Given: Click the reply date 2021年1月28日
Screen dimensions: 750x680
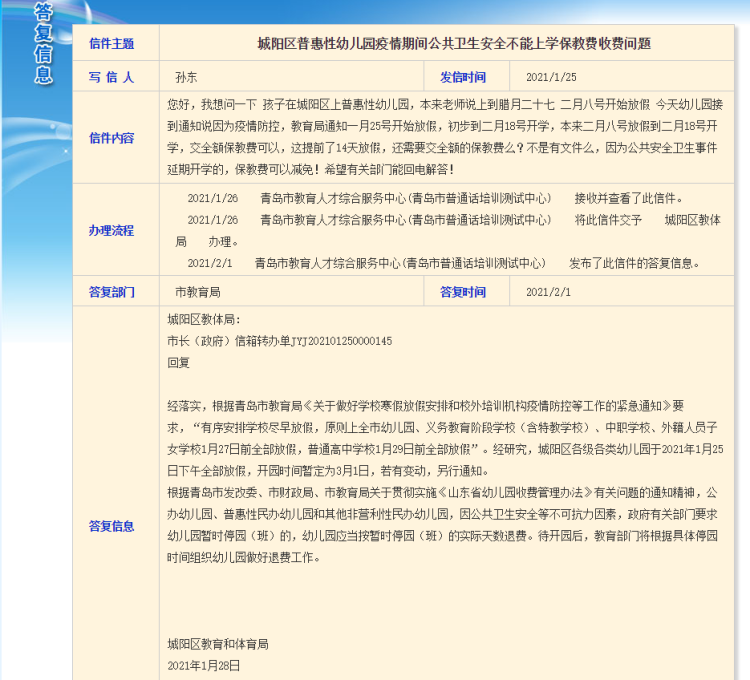Looking at the screenshot, I should [204, 665].
